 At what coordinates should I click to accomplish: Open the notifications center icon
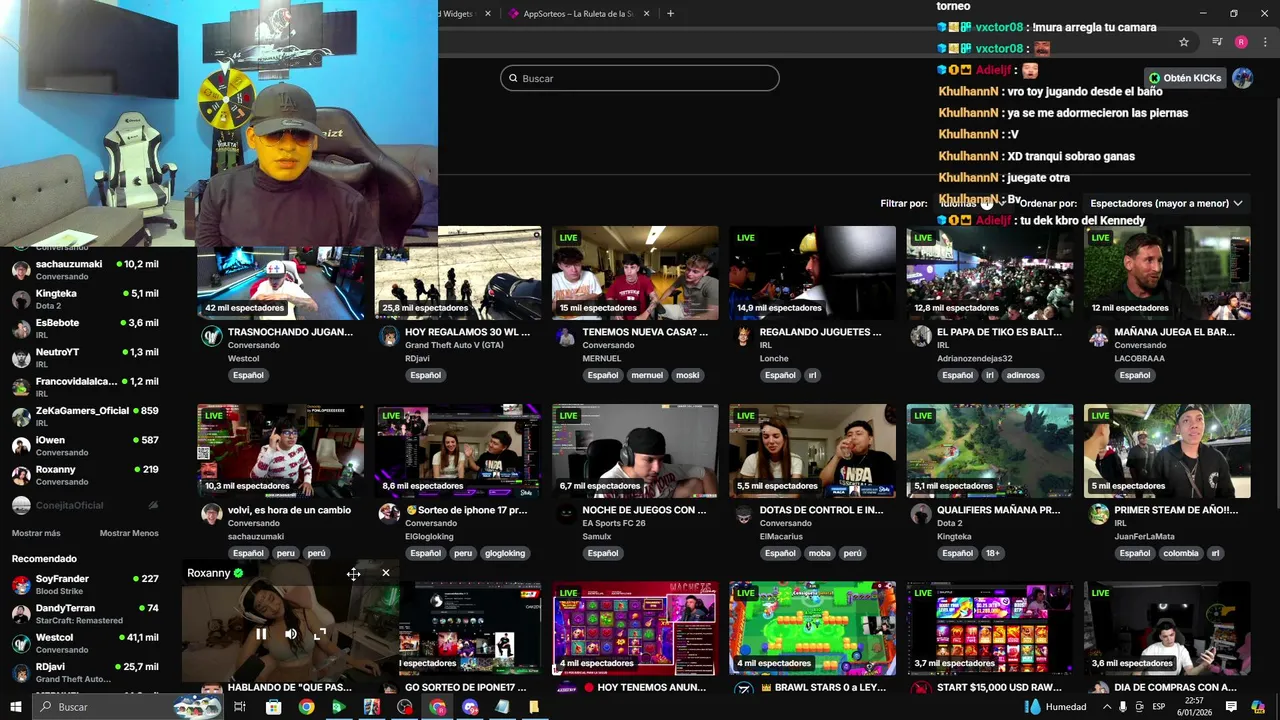pyautogui.click(x=1231, y=707)
